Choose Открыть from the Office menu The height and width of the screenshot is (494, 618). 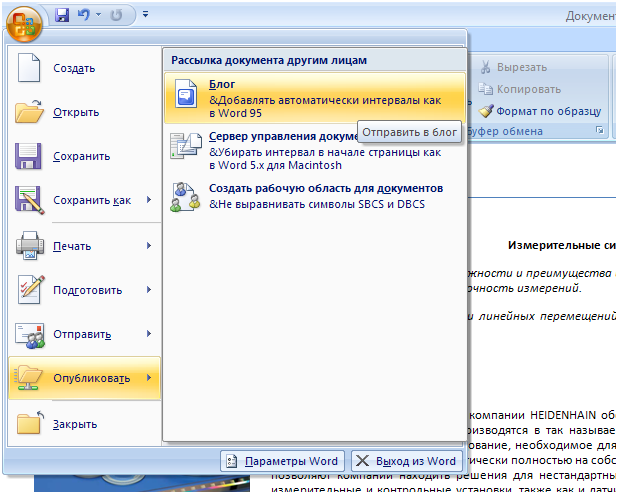[x=76, y=112]
